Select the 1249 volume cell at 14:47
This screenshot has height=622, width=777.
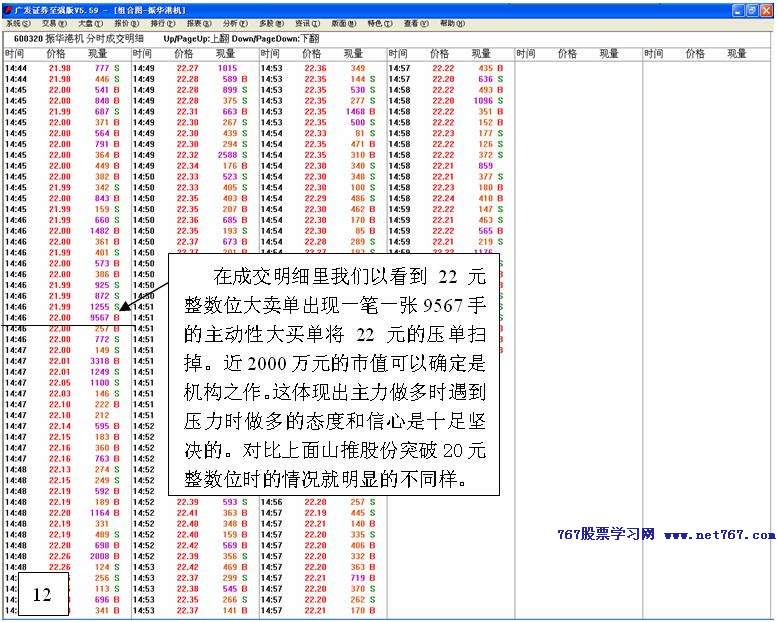(x=100, y=372)
